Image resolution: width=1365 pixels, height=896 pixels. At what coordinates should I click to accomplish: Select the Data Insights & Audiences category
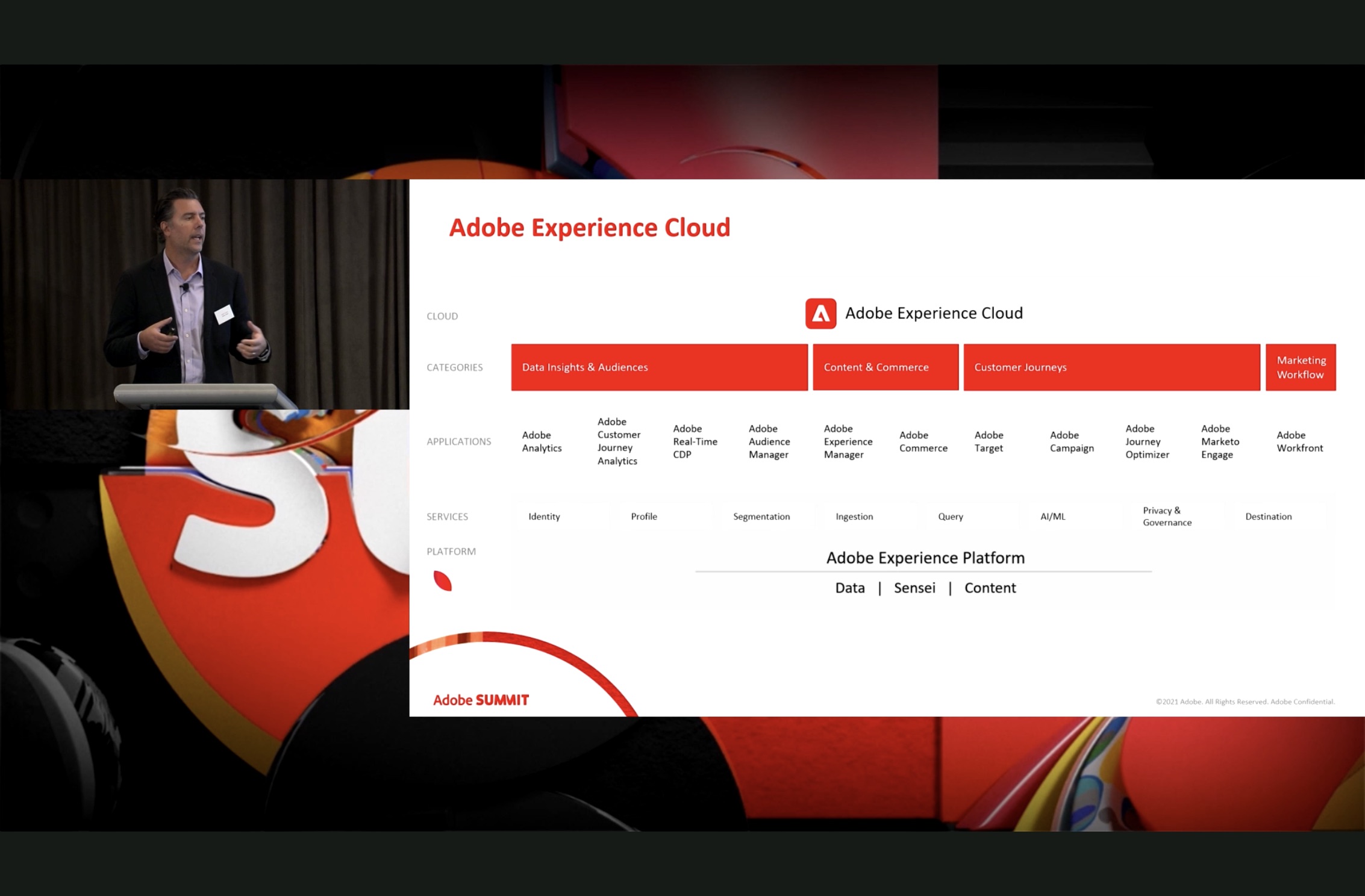660,367
